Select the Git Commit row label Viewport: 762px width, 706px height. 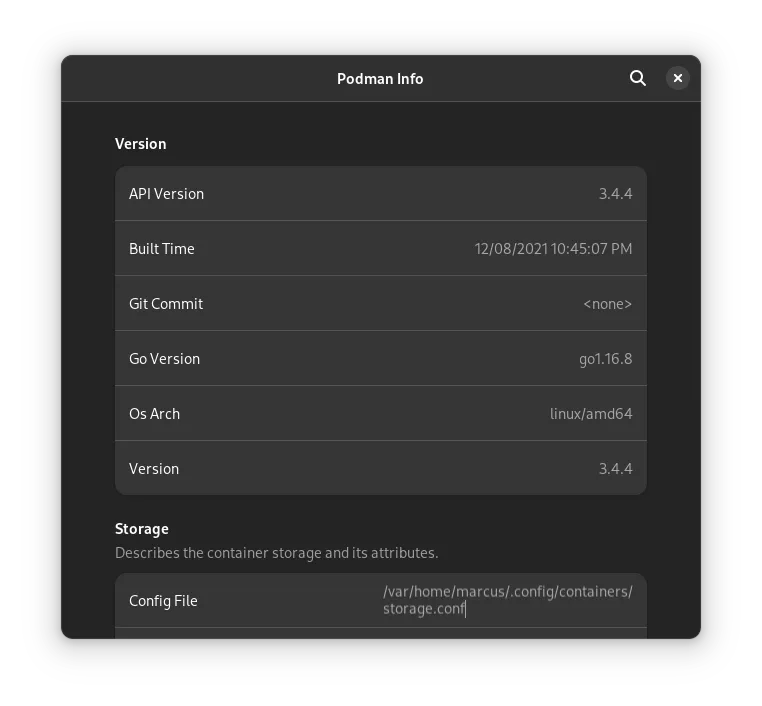coord(166,304)
